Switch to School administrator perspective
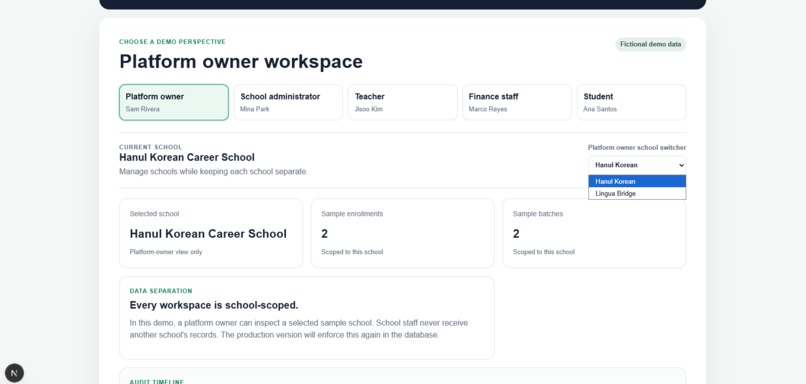806x384 pixels. pyautogui.click(x=288, y=102)
